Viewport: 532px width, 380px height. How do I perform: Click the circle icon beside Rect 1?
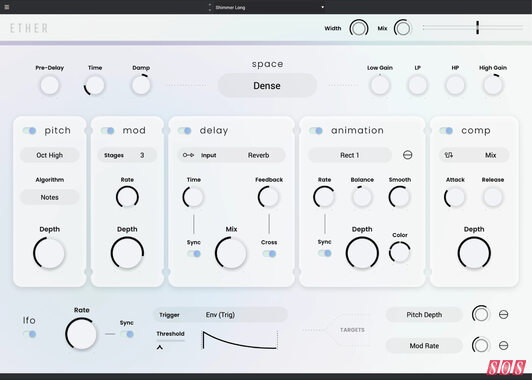pos(407,155)
